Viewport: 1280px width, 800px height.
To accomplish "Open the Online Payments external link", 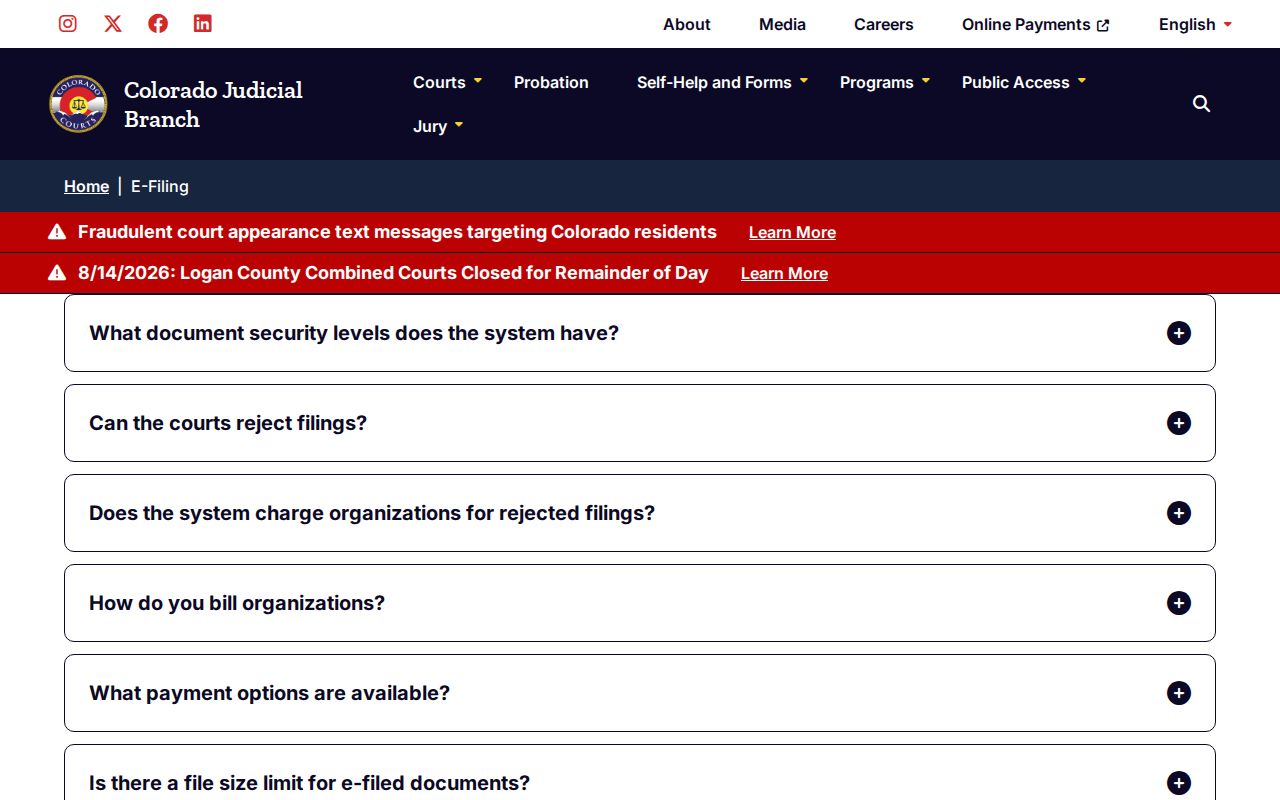I will tap(1035, 24).
